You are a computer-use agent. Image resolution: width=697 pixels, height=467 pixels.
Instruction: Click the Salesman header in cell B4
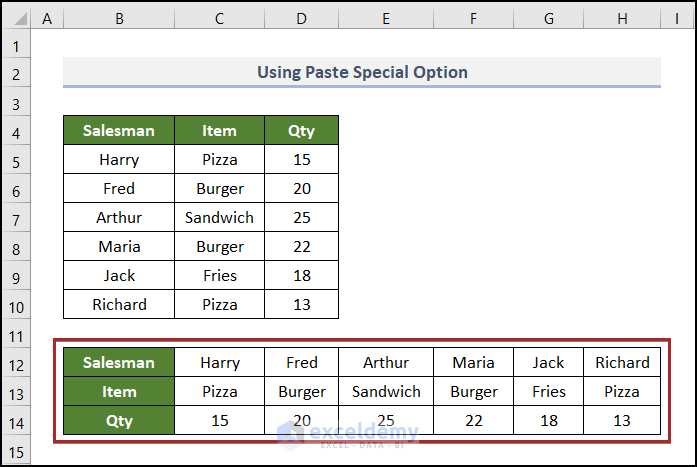click(x=119, y=130)
